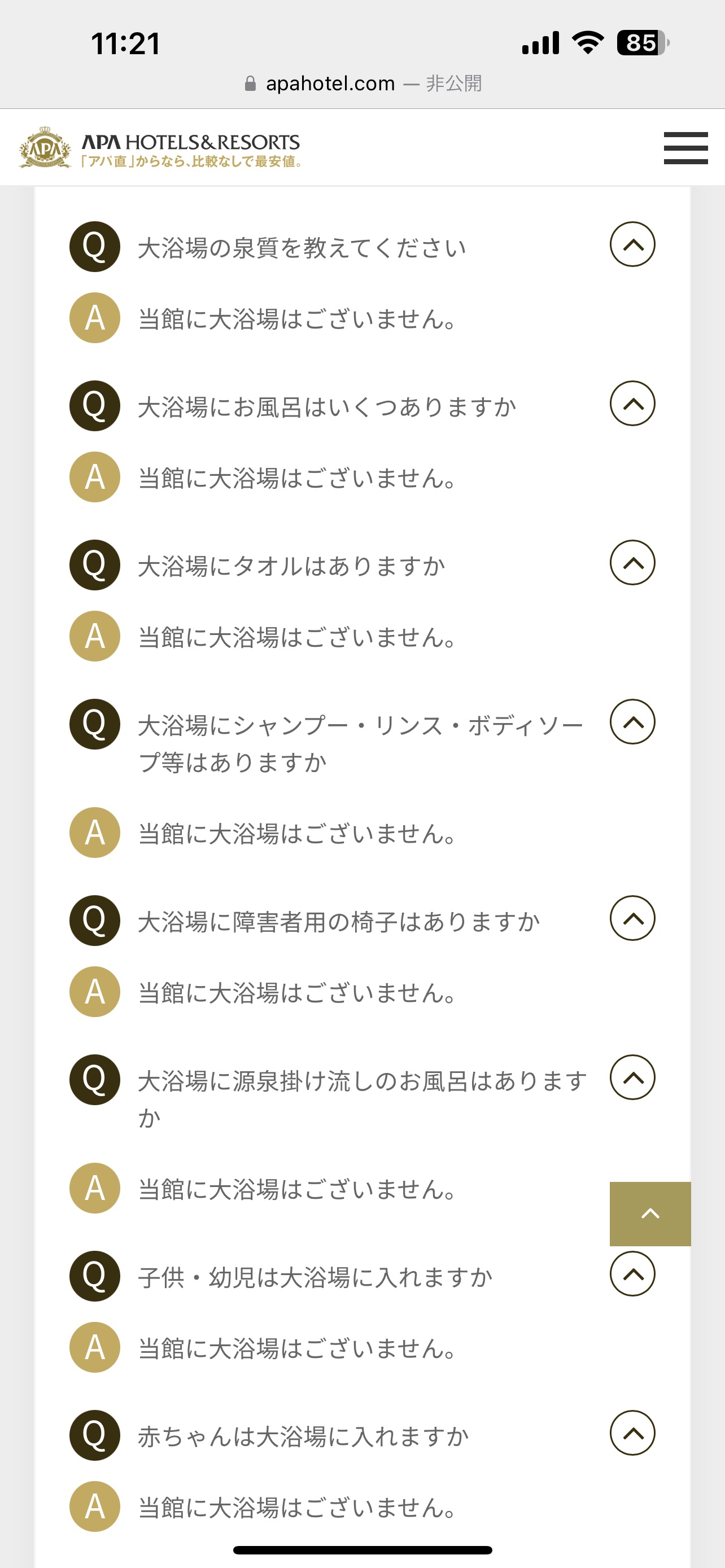This screenshot has width=725, height=1568.
Task: Tap the scroll-to-top gold button
Action: [x=650, y=1214]
